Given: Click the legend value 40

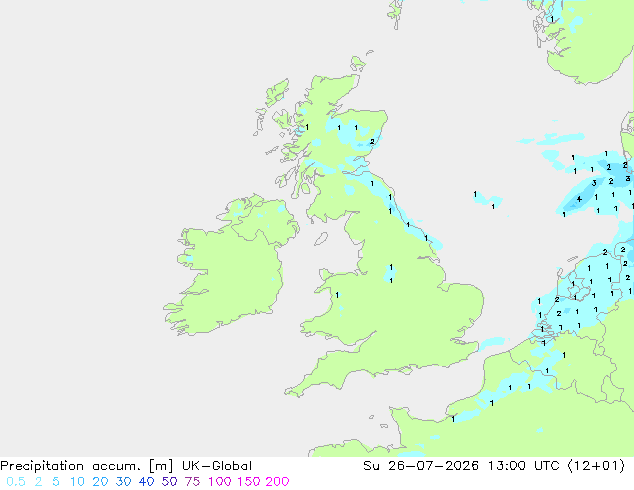Looking at the screenshot, I should [x=146, y=482].
